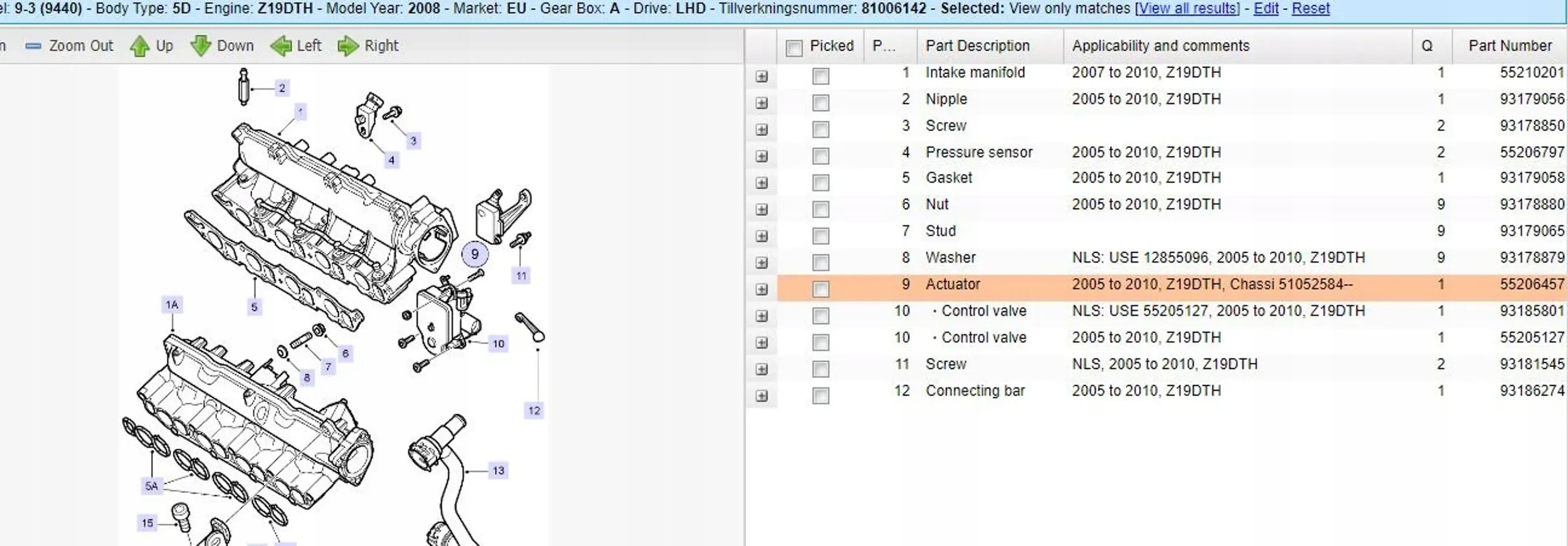Viewport: 1568px width, 546px height.
Task: Pan diagram with Left arrow icon
Action: pos(281,46)
